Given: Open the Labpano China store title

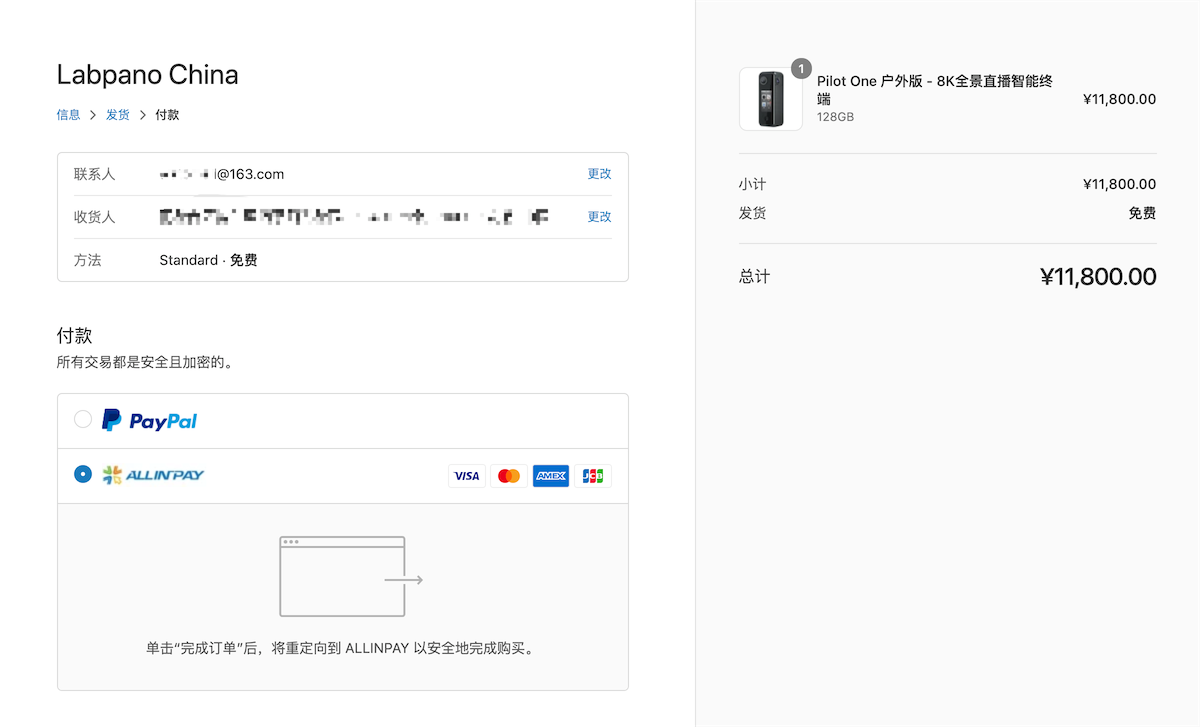Looking at the screenshot, I should point(147,75).
